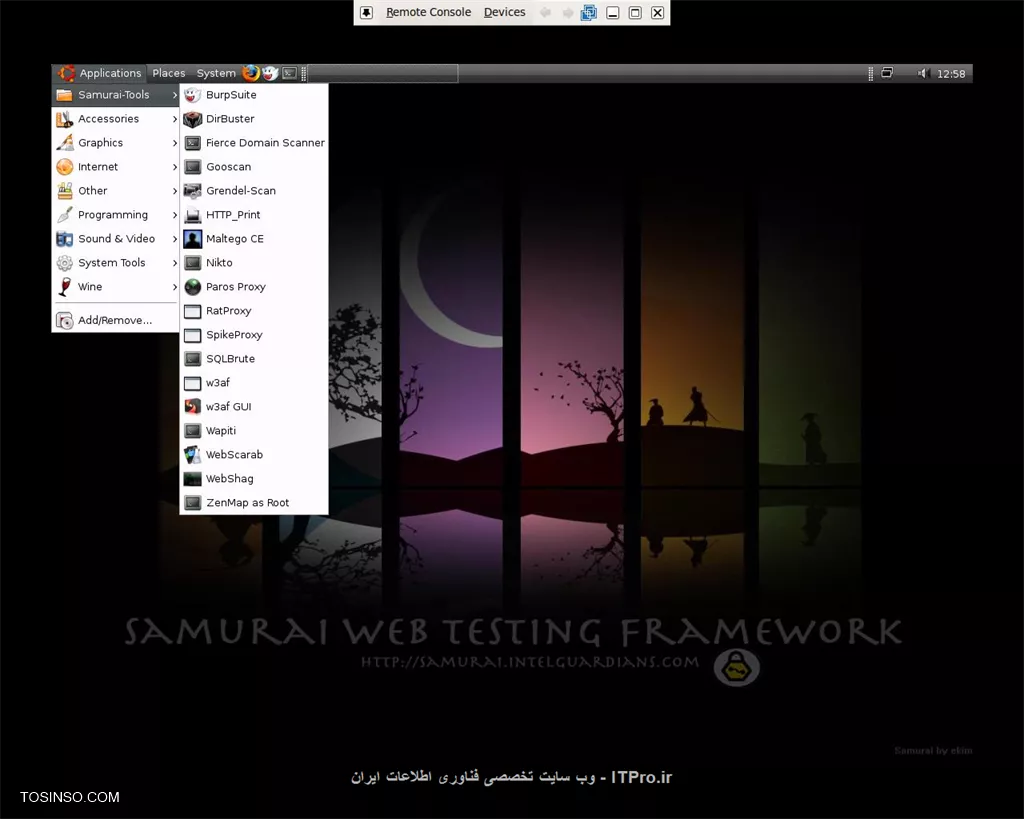The width and height of the screenshot is (1024, 819).
Task: Click the volume speaker icon in the panel
Action: click(x=923, y=73)
